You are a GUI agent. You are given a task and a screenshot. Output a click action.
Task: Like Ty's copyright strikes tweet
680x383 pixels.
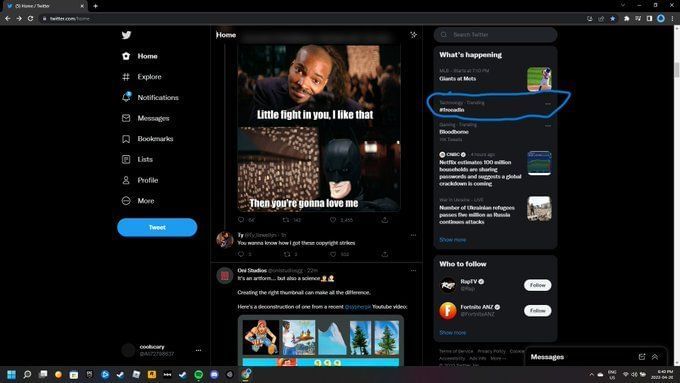[333, 254]
